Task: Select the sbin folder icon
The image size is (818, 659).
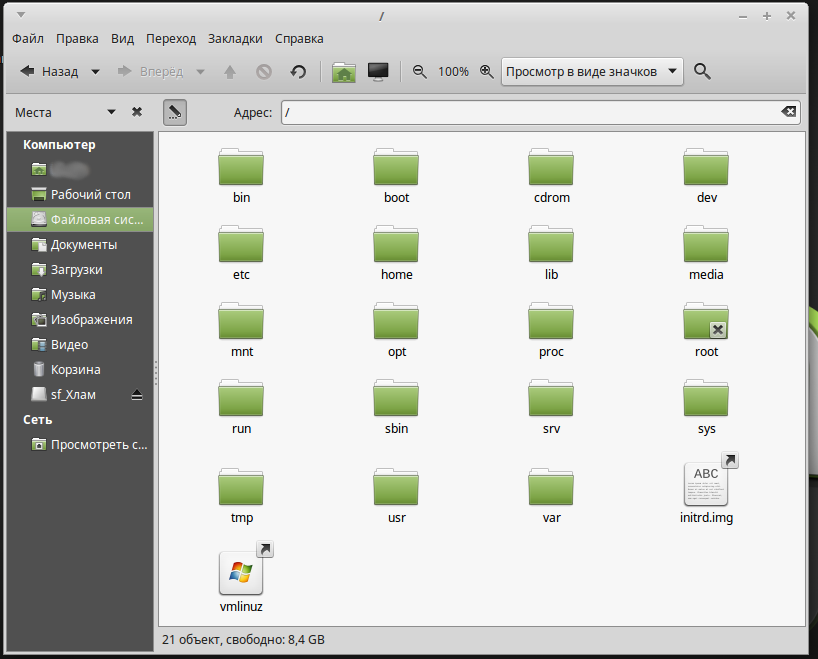Action: (396, 399)
